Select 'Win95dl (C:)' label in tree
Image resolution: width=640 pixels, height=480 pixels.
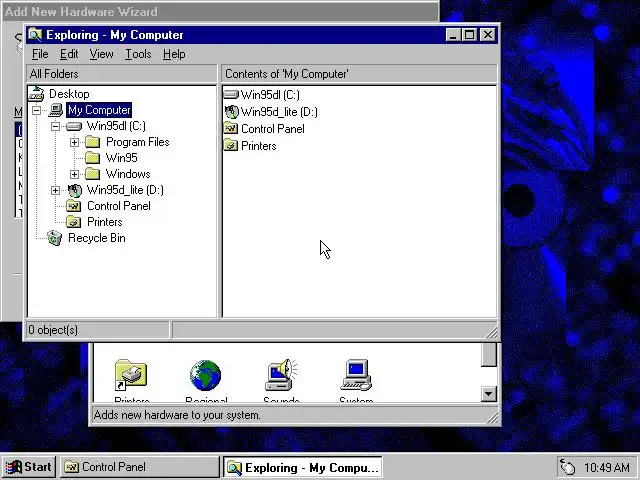116,126
